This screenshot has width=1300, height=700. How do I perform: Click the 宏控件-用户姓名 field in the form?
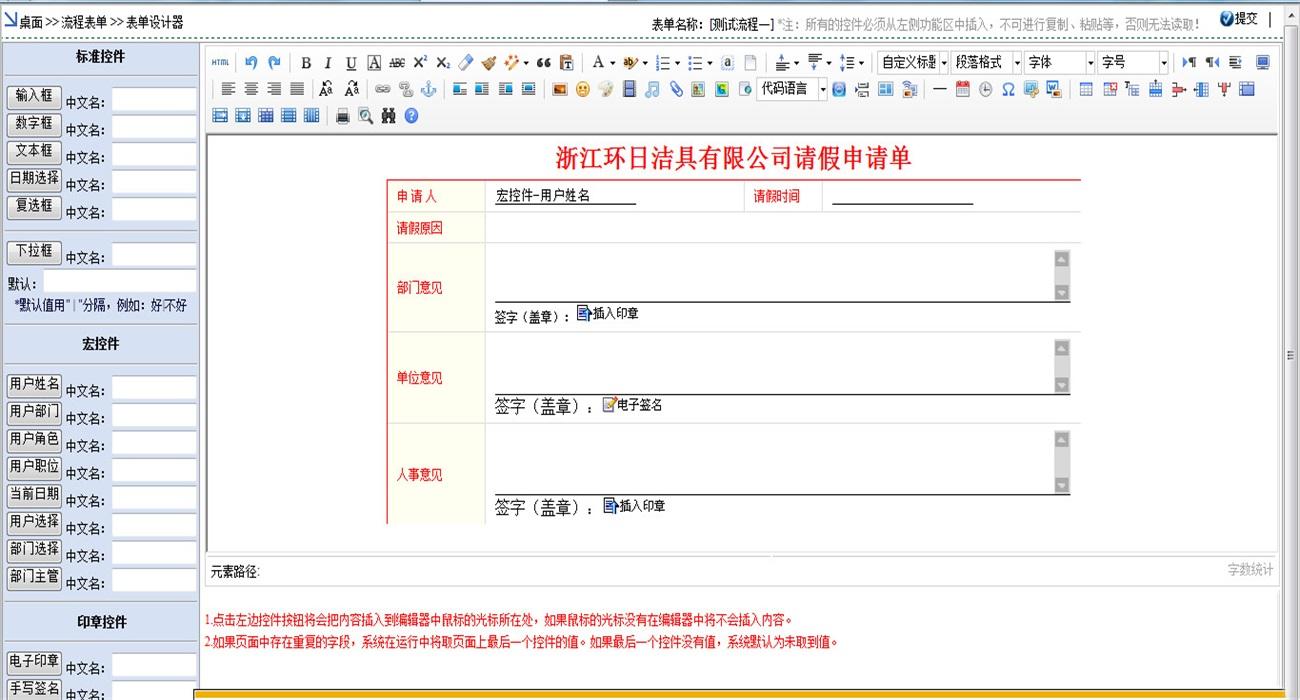[566, 196]
